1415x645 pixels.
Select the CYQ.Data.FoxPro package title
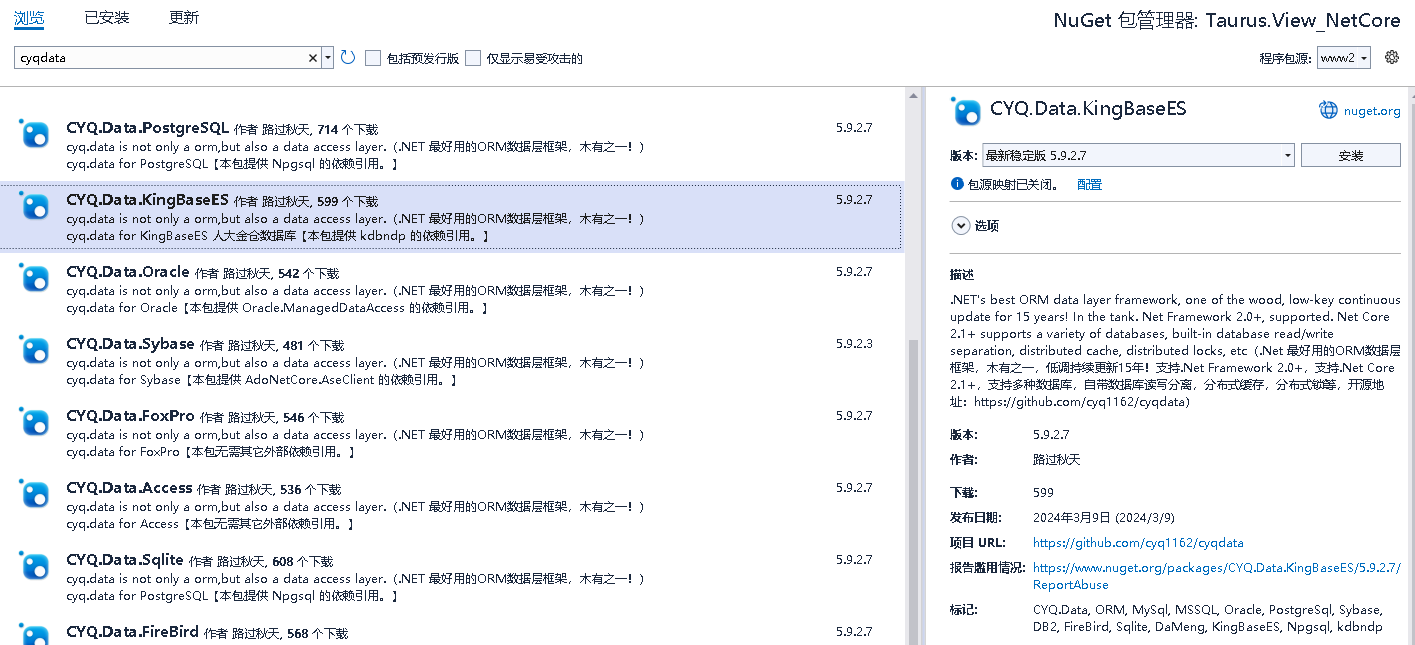pos(130,416)
